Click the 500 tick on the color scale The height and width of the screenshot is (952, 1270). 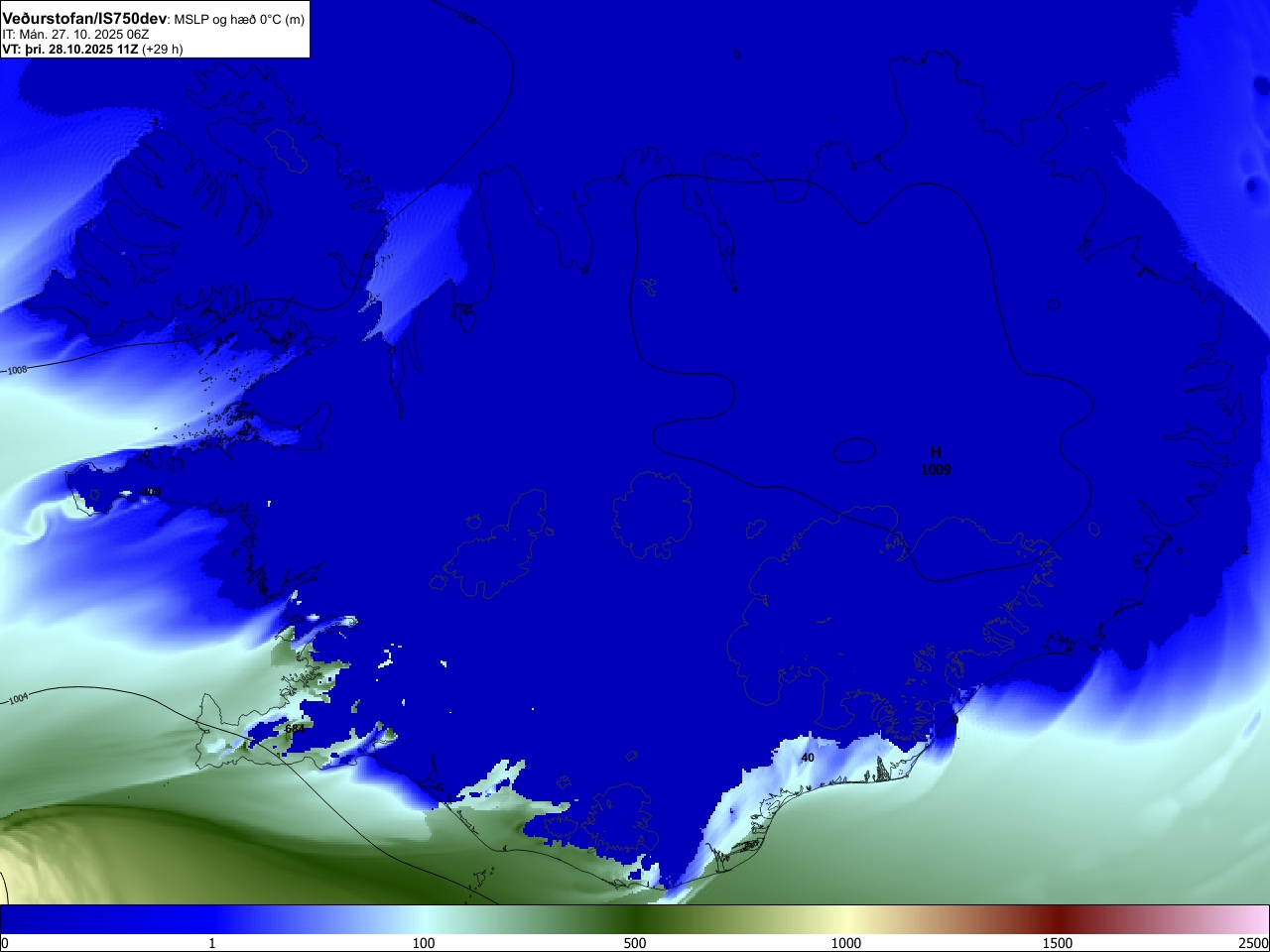pos(635,943)
